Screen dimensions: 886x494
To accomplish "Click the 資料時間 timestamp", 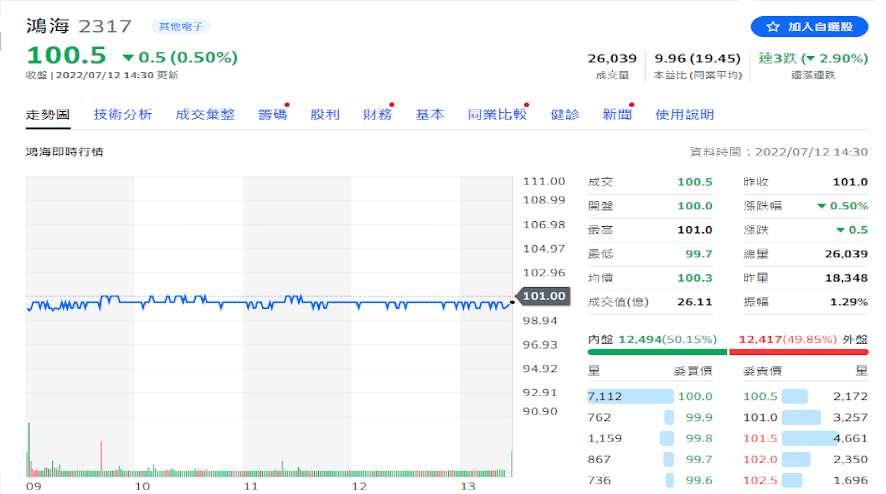I will (778, 152).
